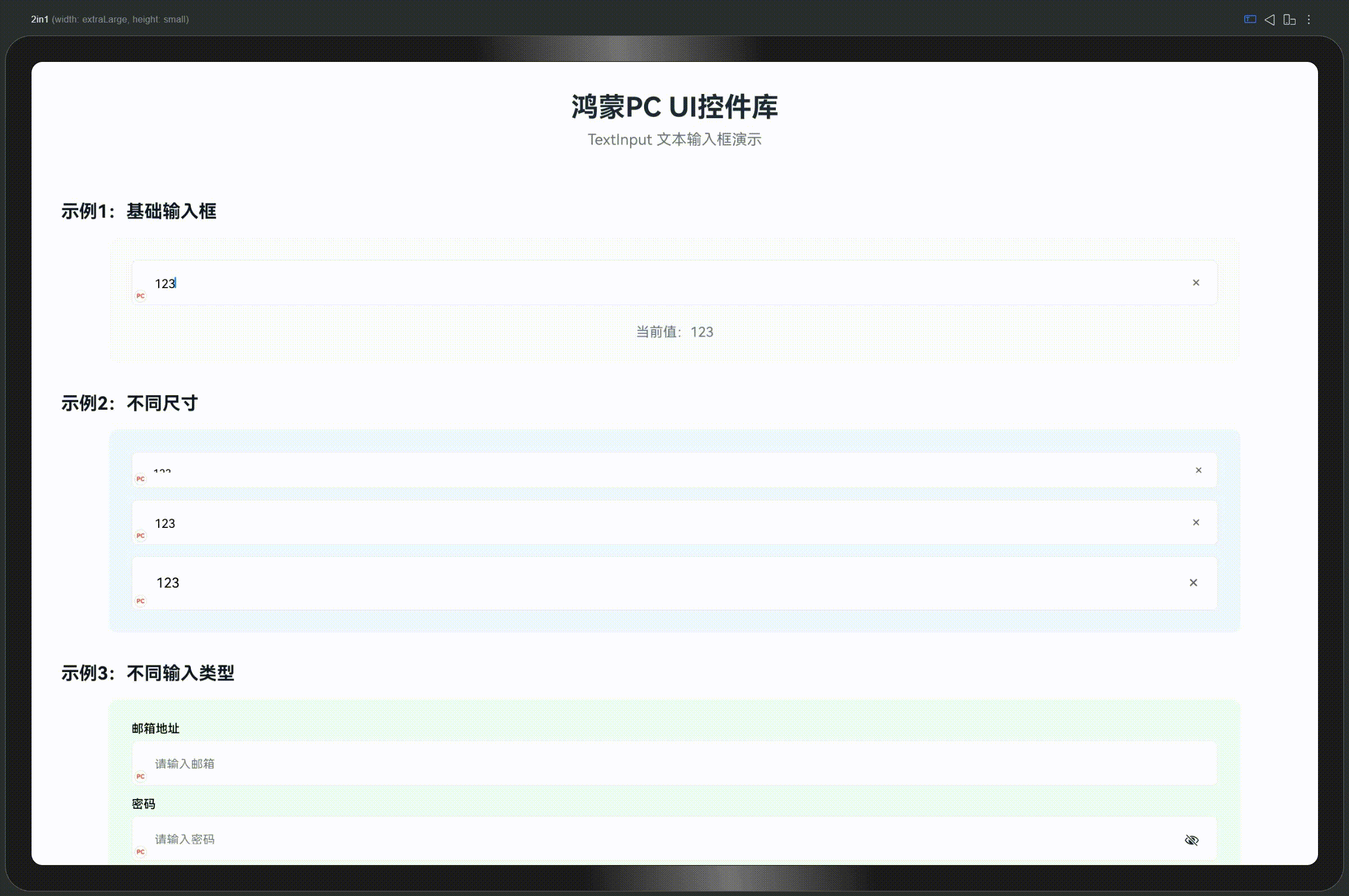Image resolution: width=1349 pixels, height=896 pixels.
Task: Click the medium 123 input in the size demo
Action: (400, 522)
